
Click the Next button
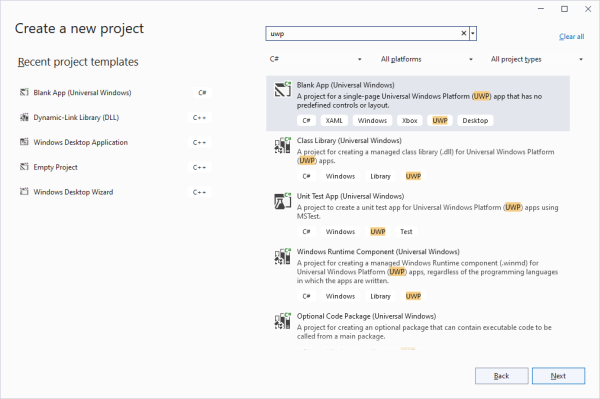click(558, 376)
